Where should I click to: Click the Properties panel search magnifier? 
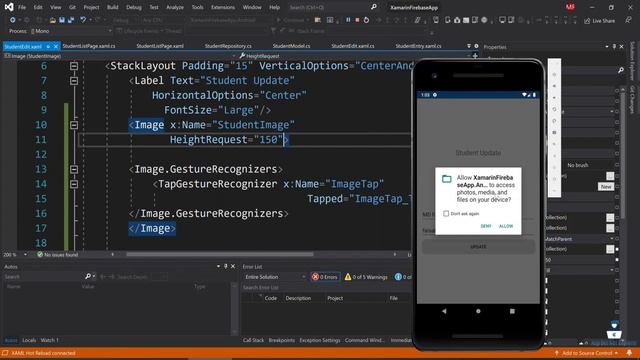click(x=621, y=70)
